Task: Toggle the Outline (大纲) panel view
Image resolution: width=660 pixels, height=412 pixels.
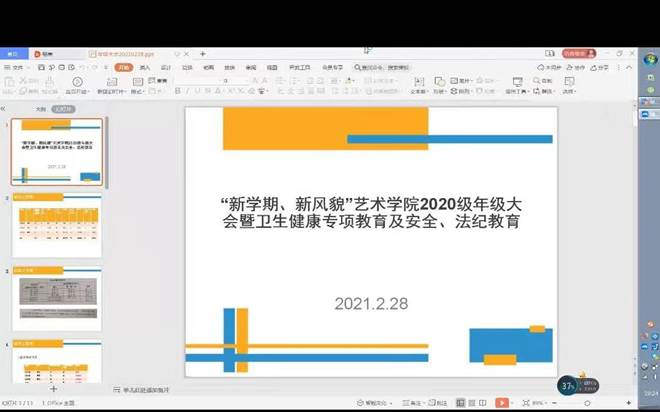Action: 41,108
